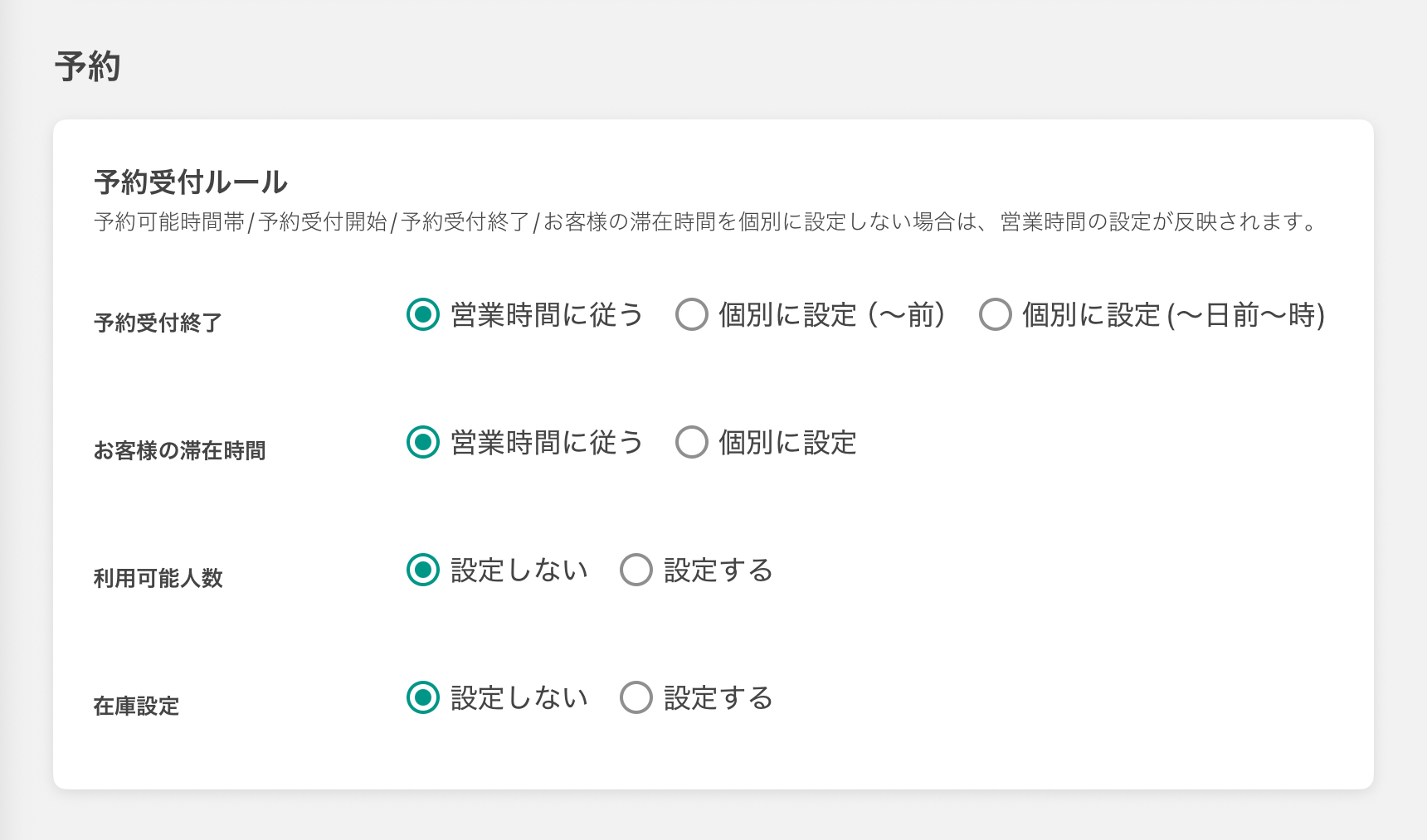
Task: Choose 個別に設定 (〜前) for 予約受付終了
Action: click(691, 315)
